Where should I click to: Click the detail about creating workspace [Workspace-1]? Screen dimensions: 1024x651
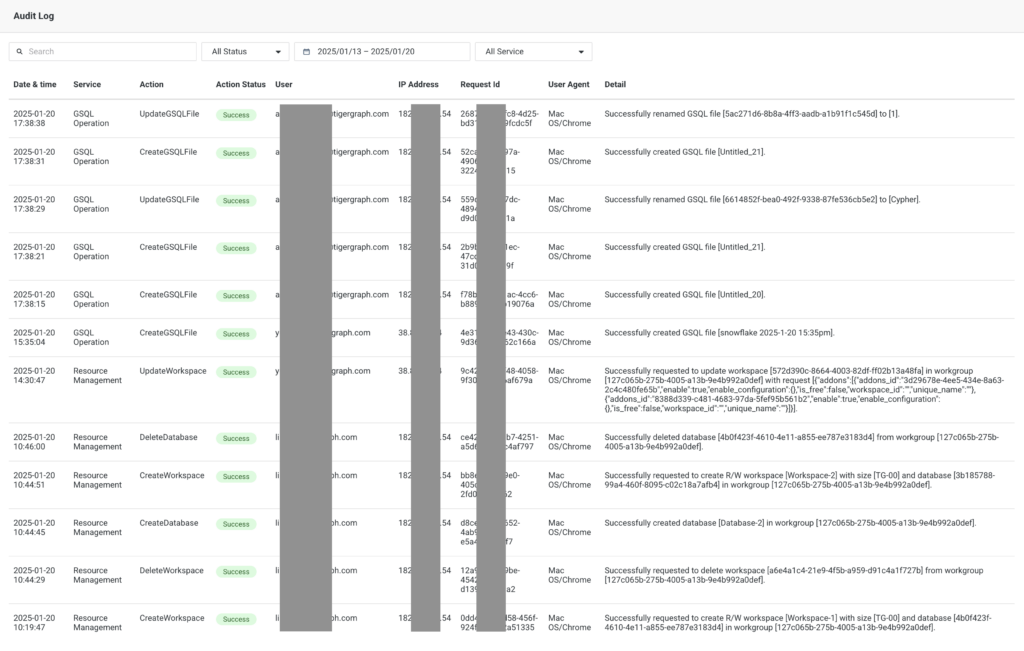tap(797, 623)
